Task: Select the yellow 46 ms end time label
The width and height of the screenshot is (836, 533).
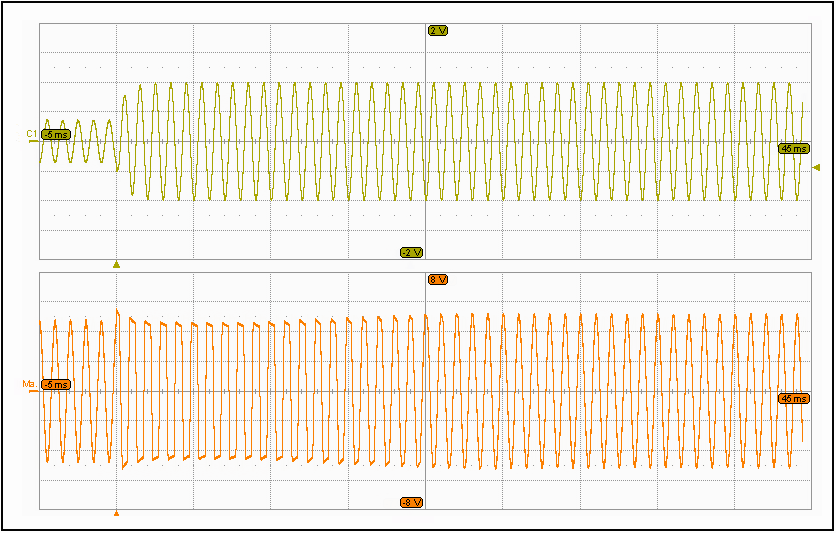Action: [793, 148]
